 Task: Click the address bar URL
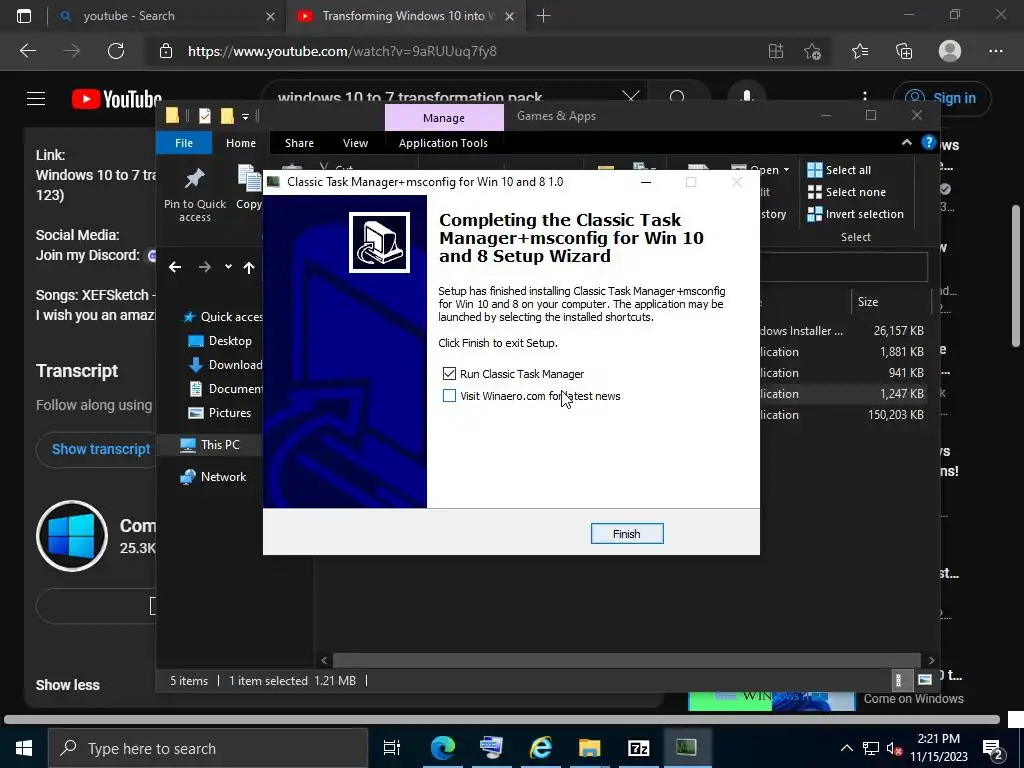[x=342, y=51]
